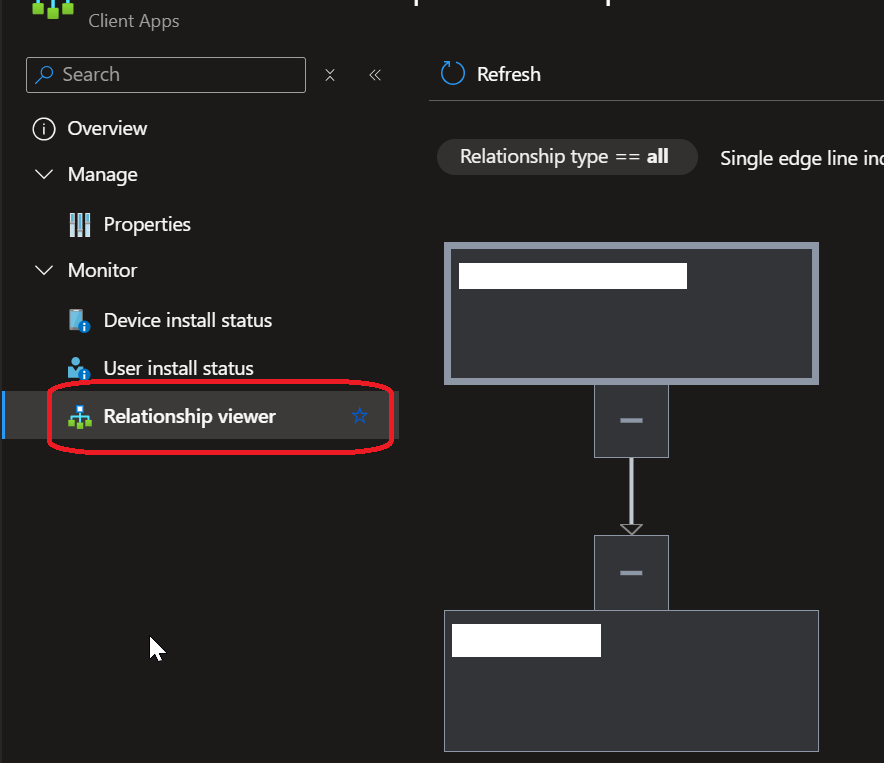The height and width of the screenshot is (763, 884).
Task: Click the Overview info circle icon
Action: (x=43, y=129)
